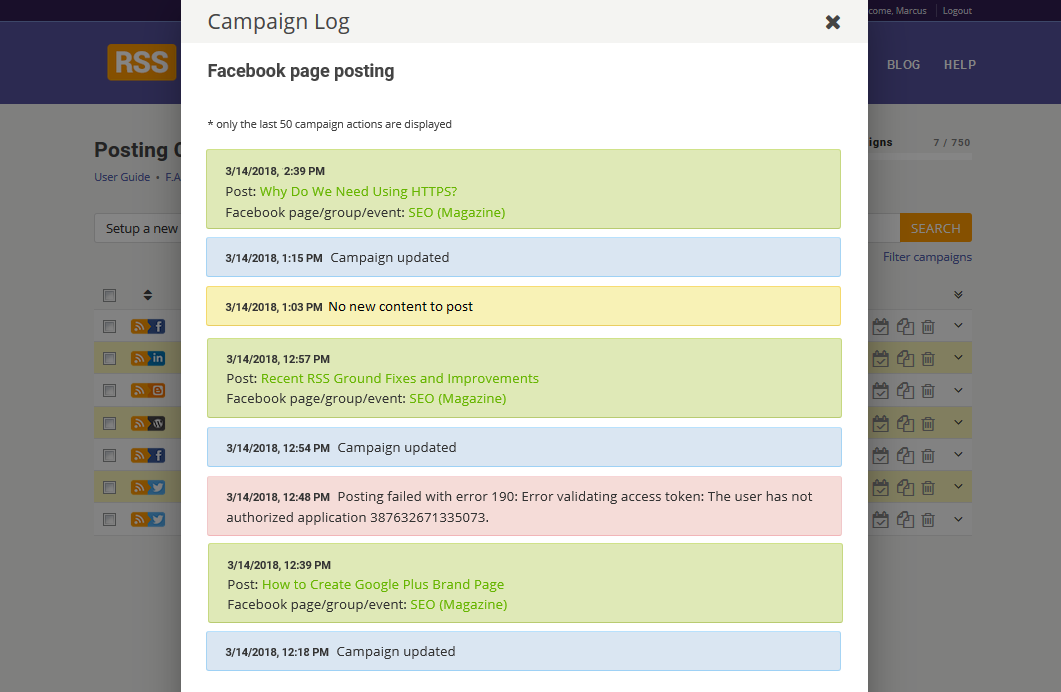Click the trash icon in the bottom Twitter row
This screenshot has height=692, width=1061.
click(928, 520)
